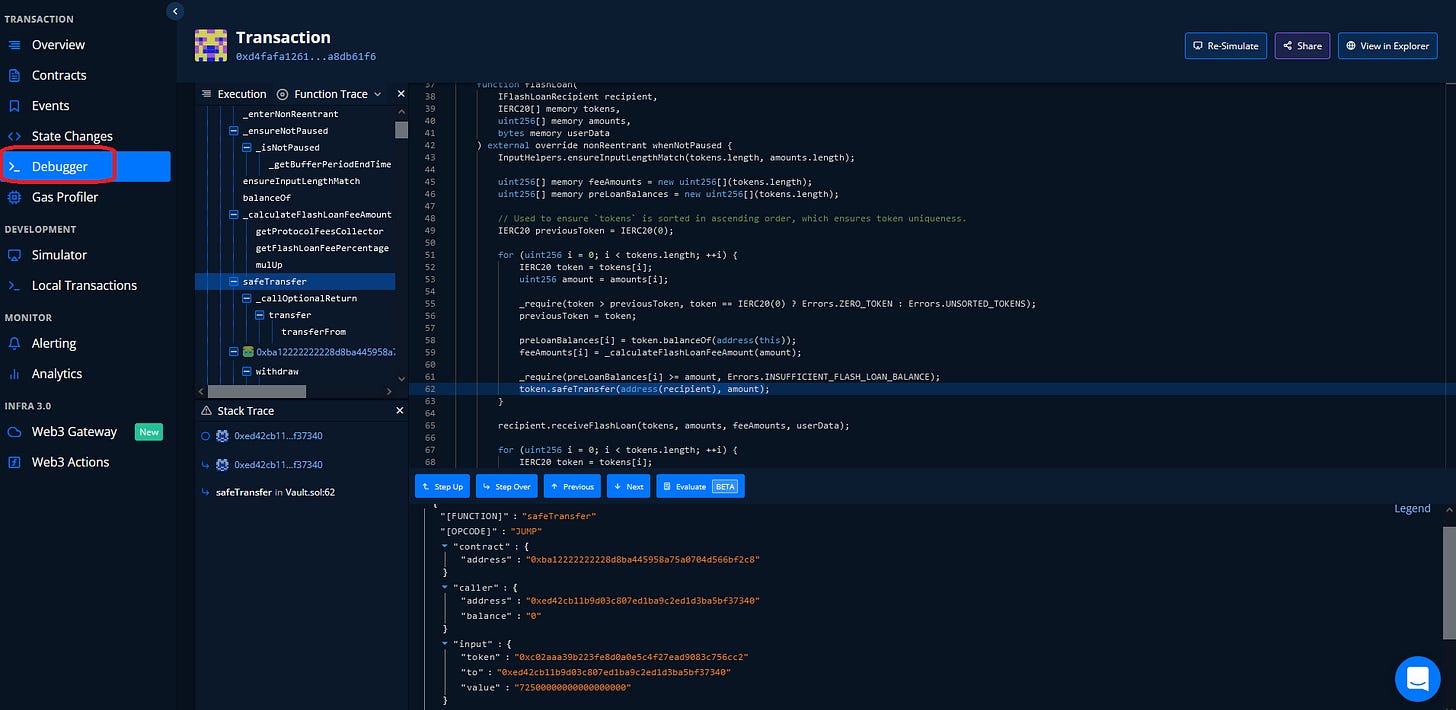Click View in Explorer button

1387,46
